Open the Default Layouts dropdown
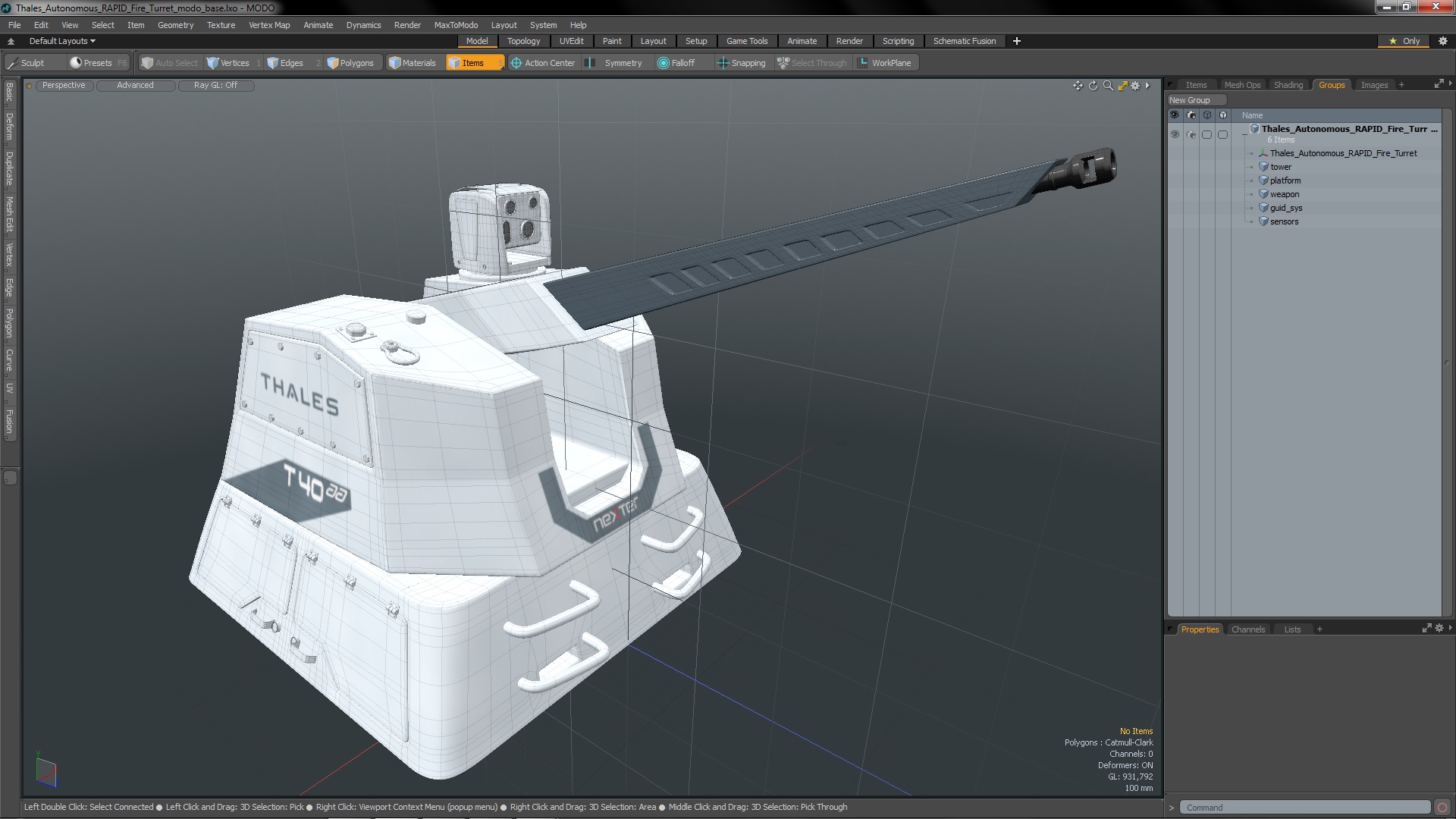Image resolution: width=1456 pixels, height=819 pixels. [x=62, y=41]
